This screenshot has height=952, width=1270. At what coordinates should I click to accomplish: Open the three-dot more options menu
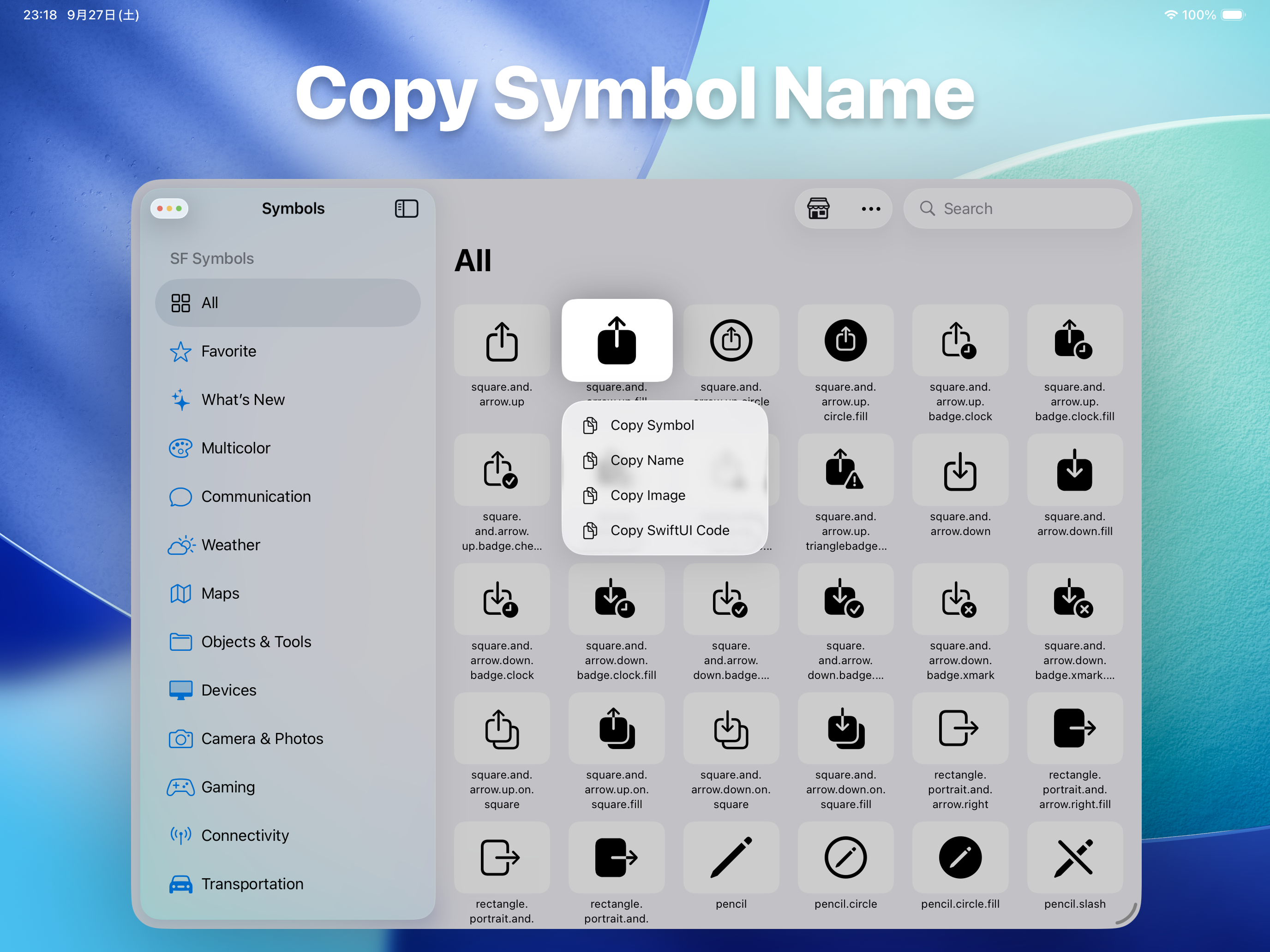click(870, 209)
